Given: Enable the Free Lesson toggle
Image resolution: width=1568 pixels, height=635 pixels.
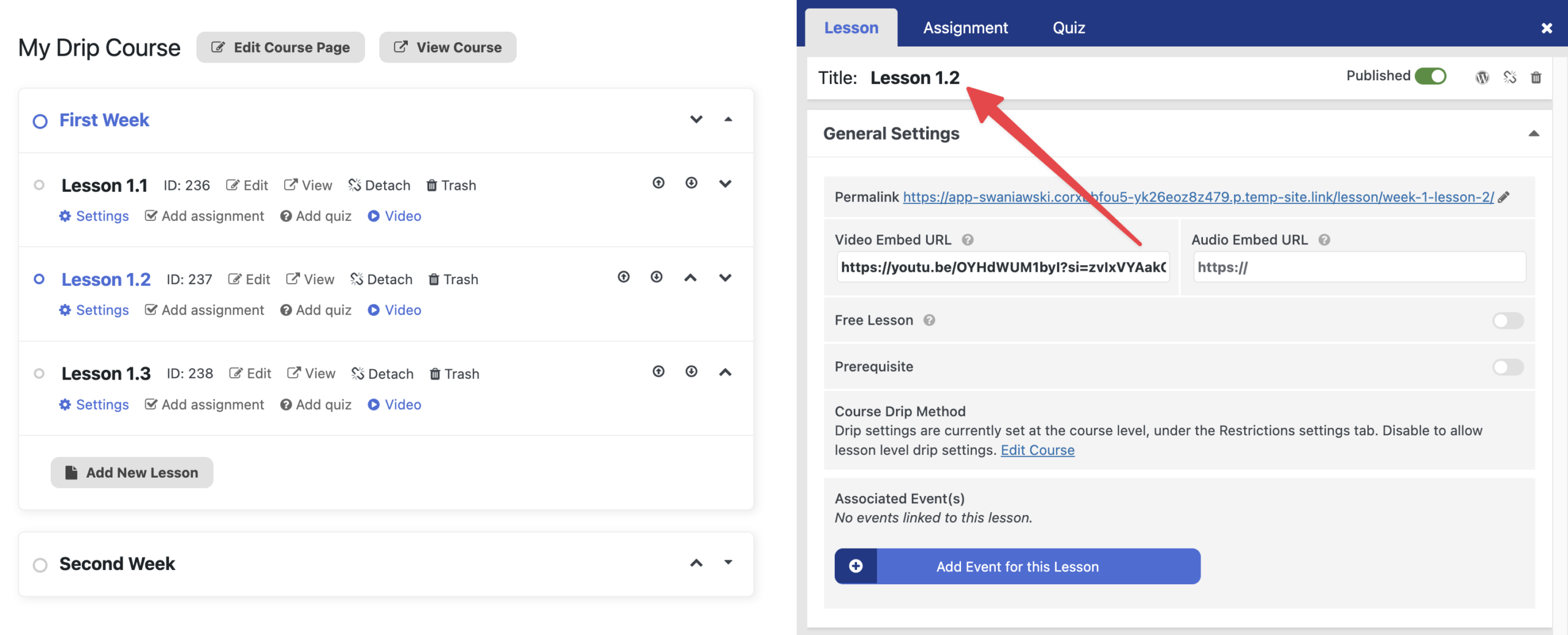Looking at the screenshot, I should 1507,320.
